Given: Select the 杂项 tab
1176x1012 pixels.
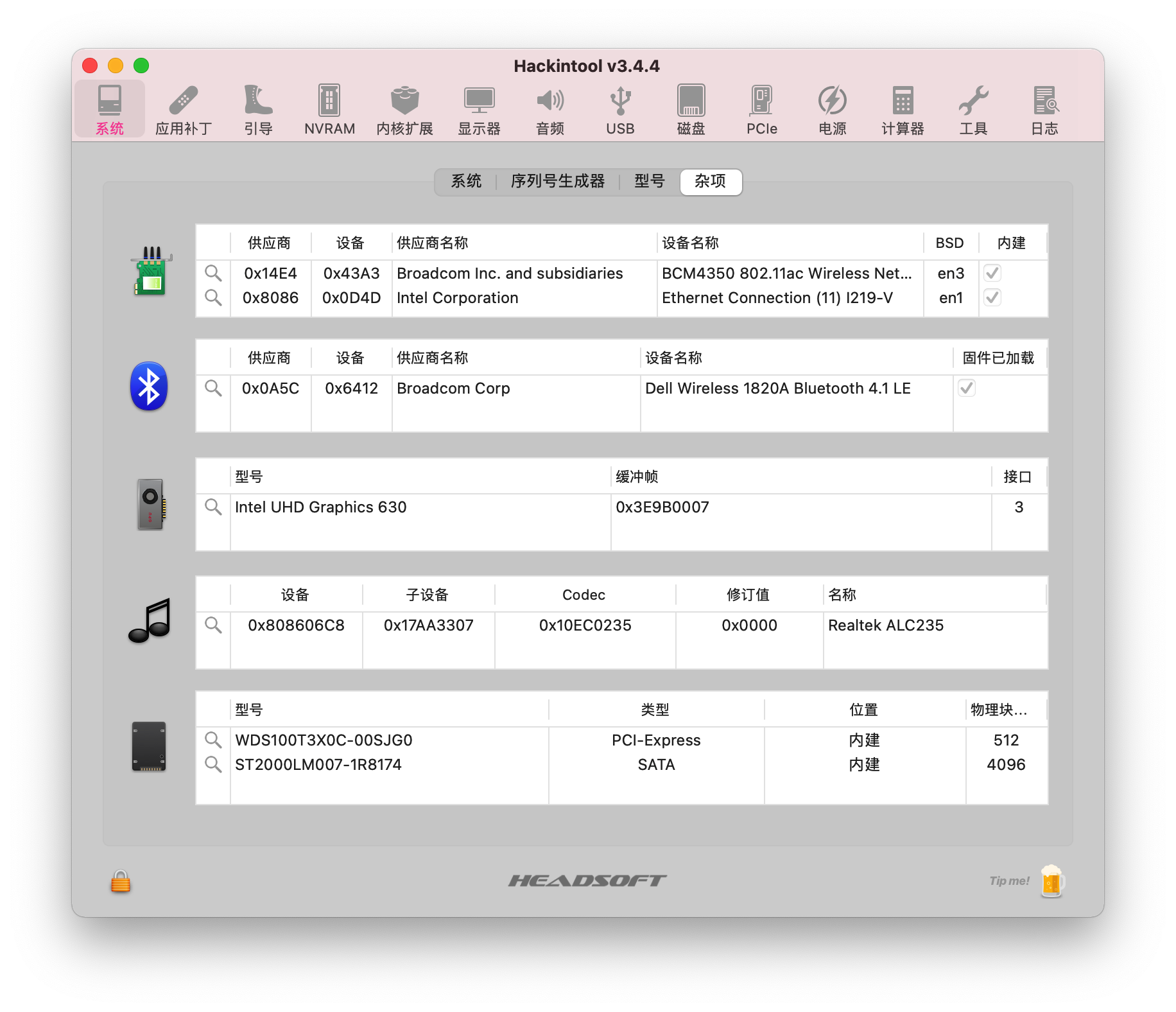Looking at the screenshot, I should tap(711, 182).
